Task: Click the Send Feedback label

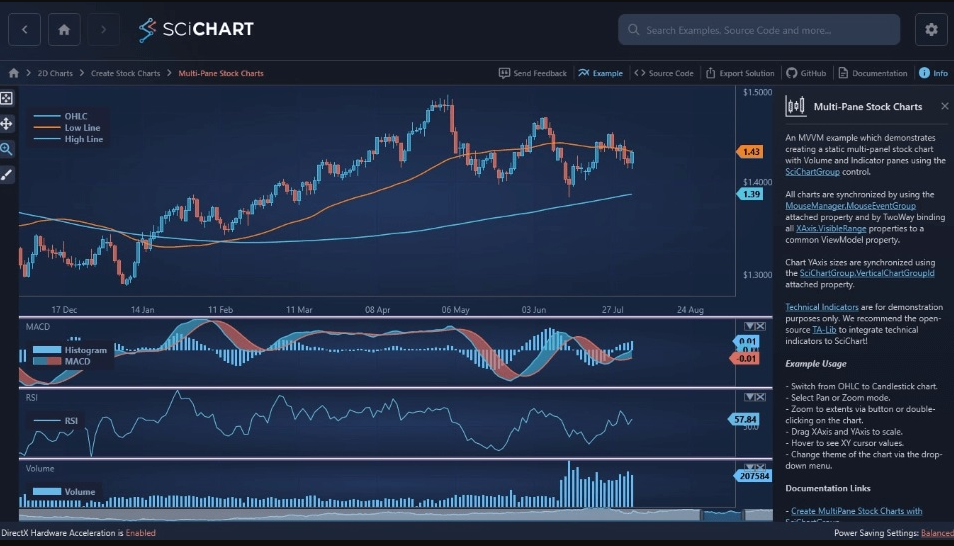Action: (x=540, y=73)
